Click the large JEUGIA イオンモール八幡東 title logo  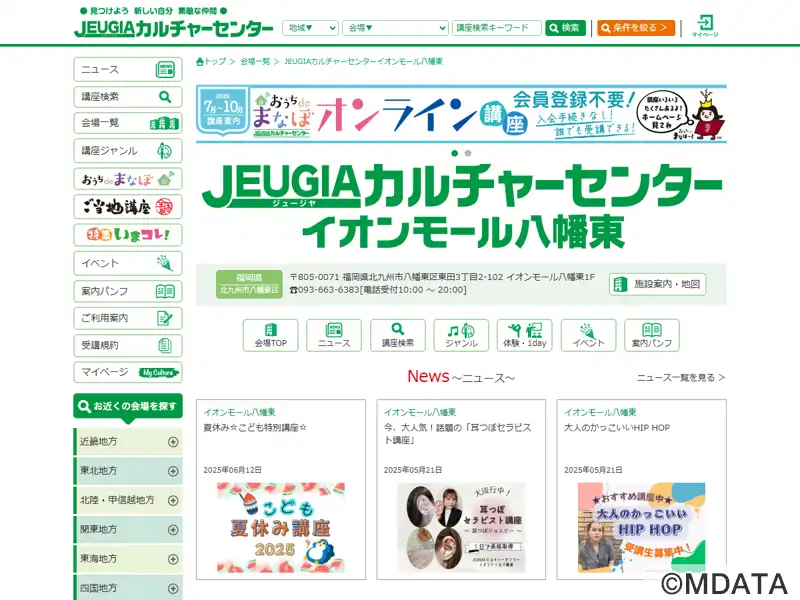pyautogui.click(x=462, y=206)
